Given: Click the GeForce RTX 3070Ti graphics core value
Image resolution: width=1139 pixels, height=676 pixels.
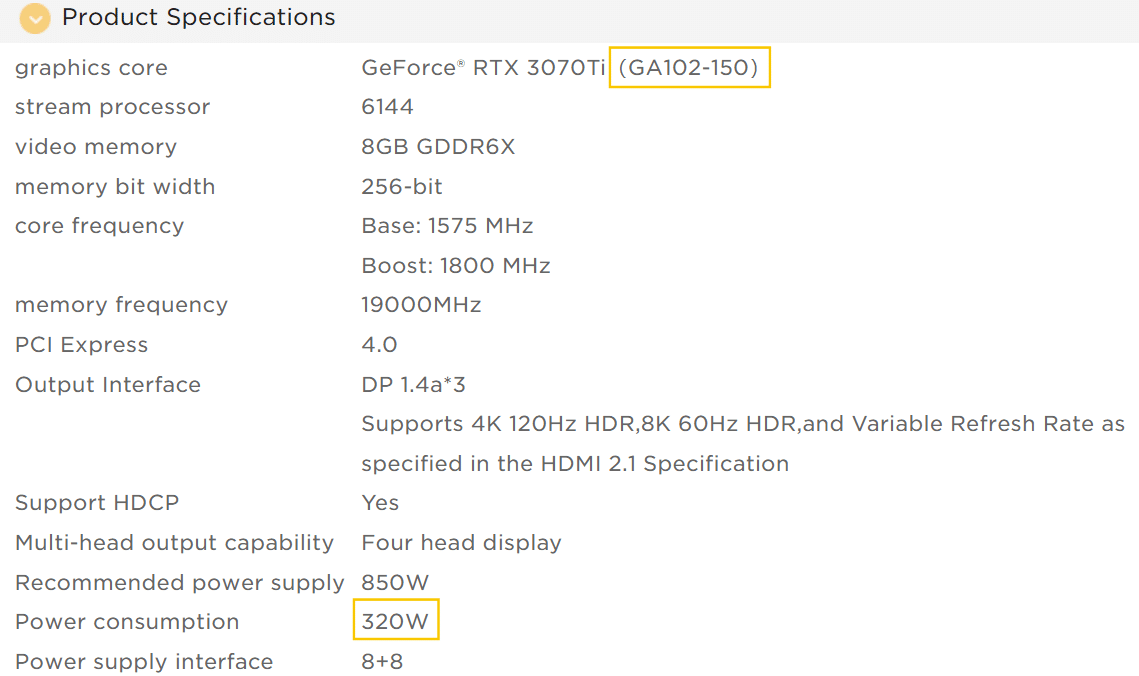Looking at the screenshot, I should click(x=483, y=68).
